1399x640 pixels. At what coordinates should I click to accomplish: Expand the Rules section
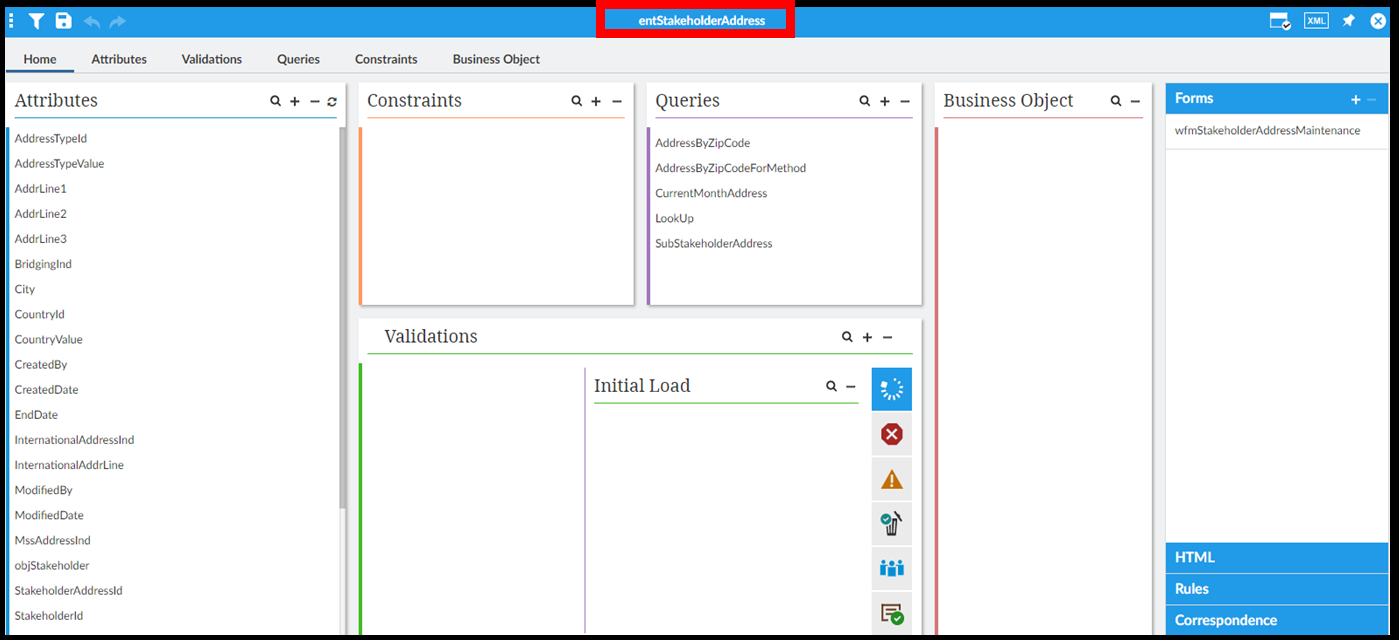coord(1277,589)
